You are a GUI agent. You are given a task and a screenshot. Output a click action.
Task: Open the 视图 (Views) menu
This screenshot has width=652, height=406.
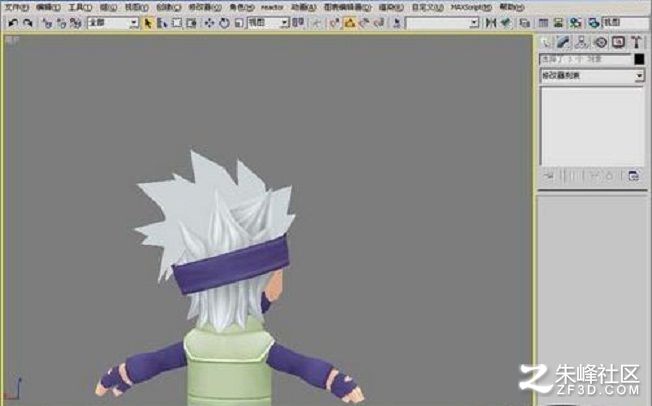pyautogui.click(x=136, y=7)
